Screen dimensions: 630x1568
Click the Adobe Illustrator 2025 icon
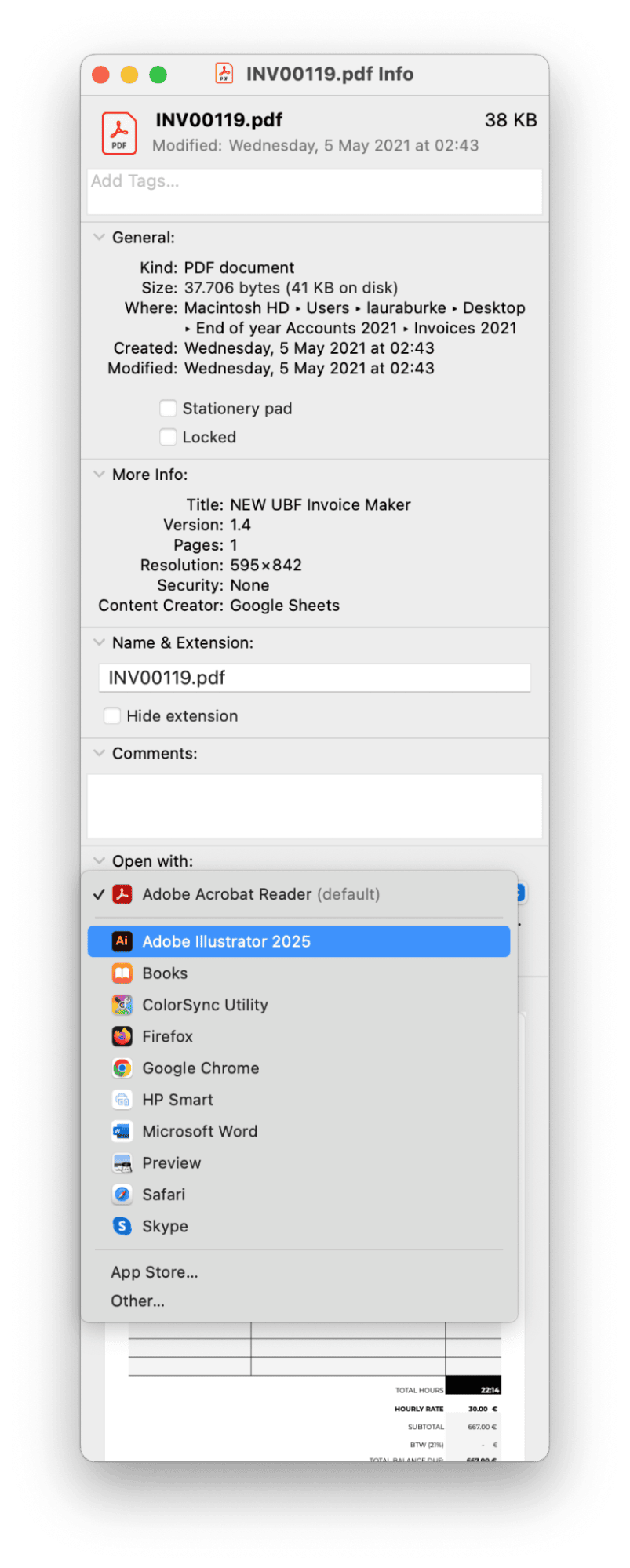(122, 941)
